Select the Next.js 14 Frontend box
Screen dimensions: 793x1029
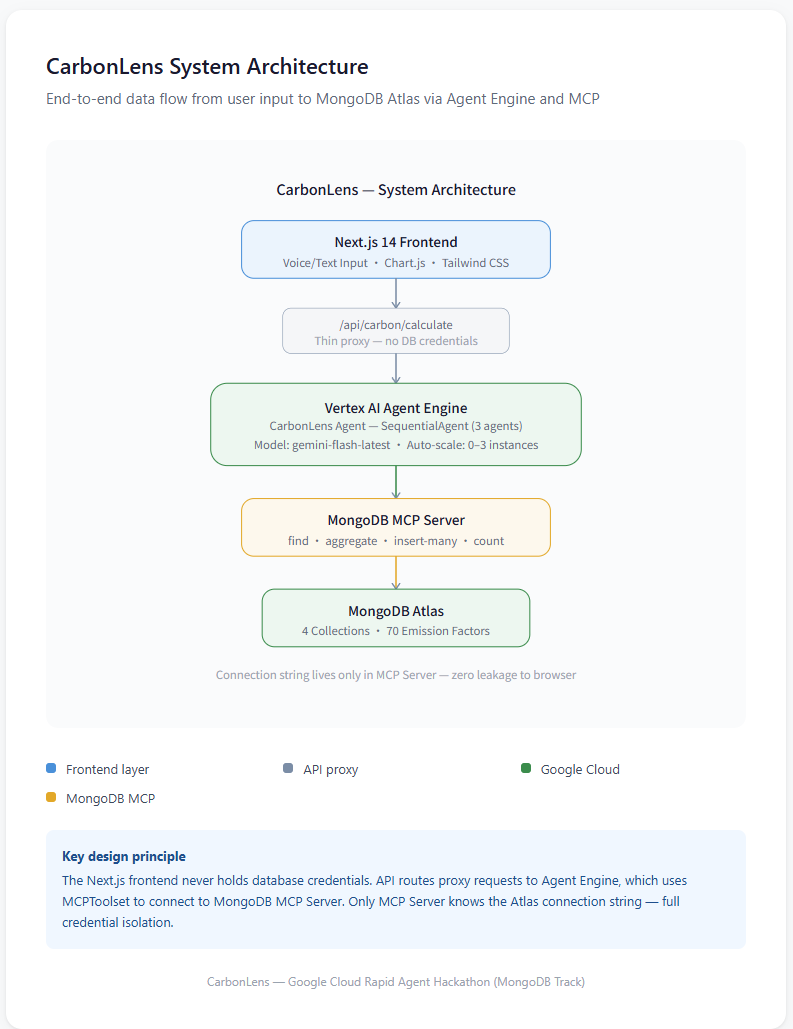pos(396,249)
